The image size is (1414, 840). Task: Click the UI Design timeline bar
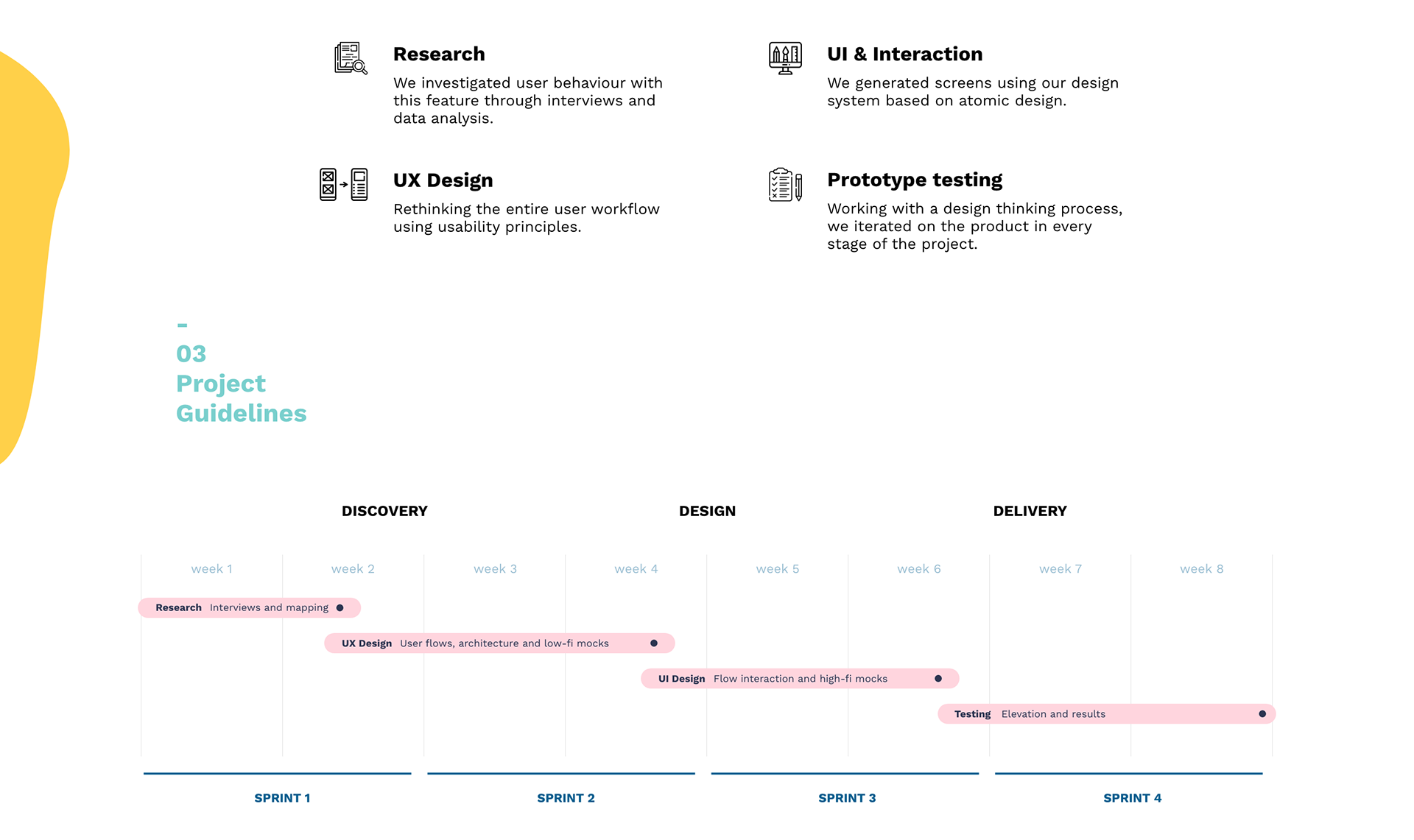(x=799, y=679)
